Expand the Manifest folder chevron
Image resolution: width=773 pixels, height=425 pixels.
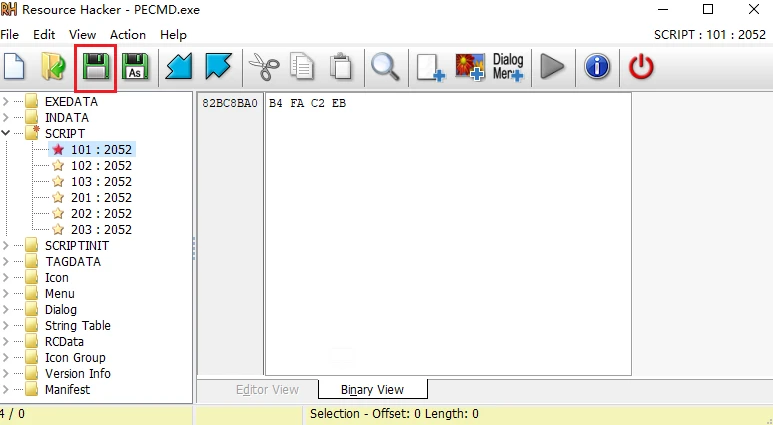[x=5, y=390]
